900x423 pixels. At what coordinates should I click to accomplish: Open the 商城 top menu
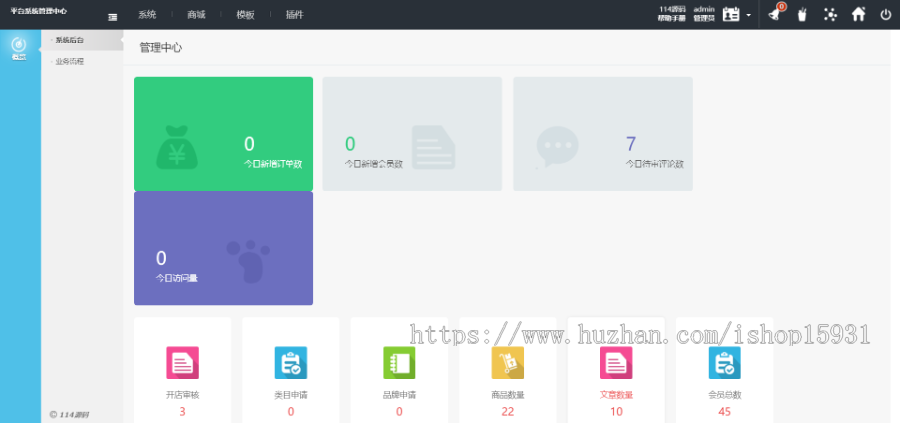click(196, 15)
